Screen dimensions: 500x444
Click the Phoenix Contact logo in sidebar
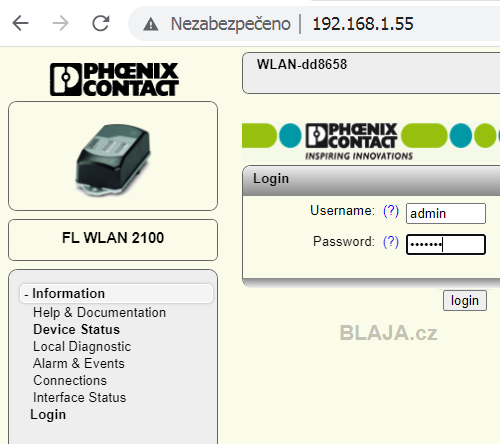click(114, 79)
